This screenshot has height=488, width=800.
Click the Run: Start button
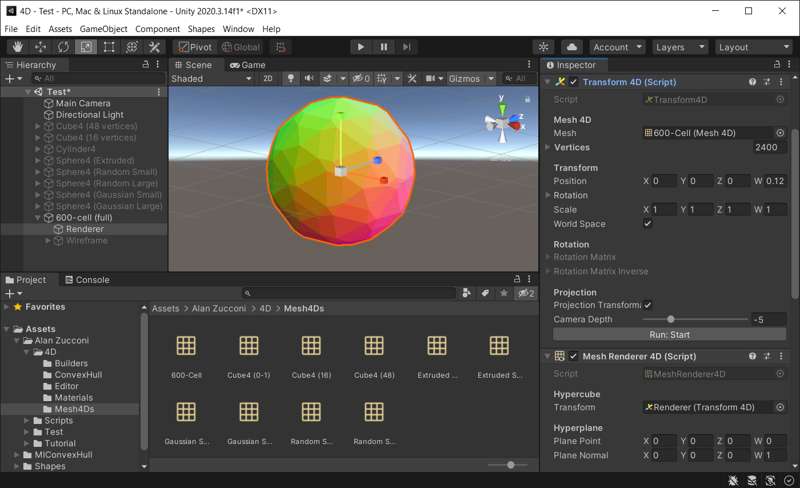669,334
